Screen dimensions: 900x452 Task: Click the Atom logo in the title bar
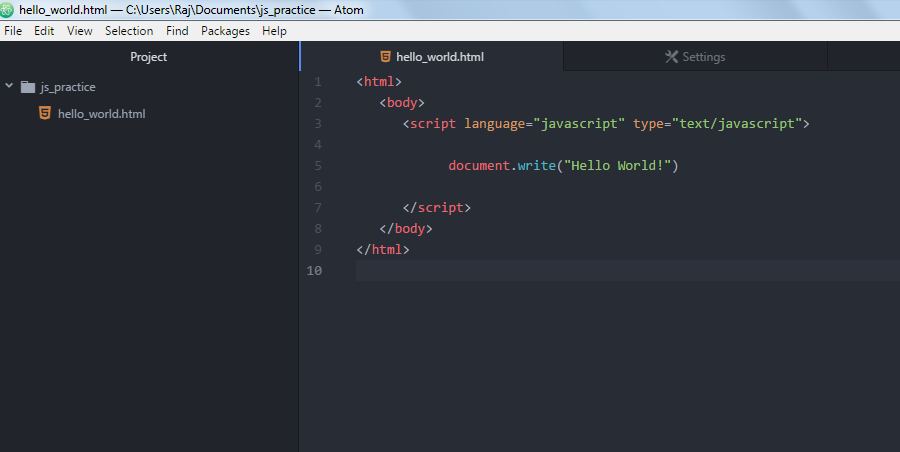tap(7, 10)
